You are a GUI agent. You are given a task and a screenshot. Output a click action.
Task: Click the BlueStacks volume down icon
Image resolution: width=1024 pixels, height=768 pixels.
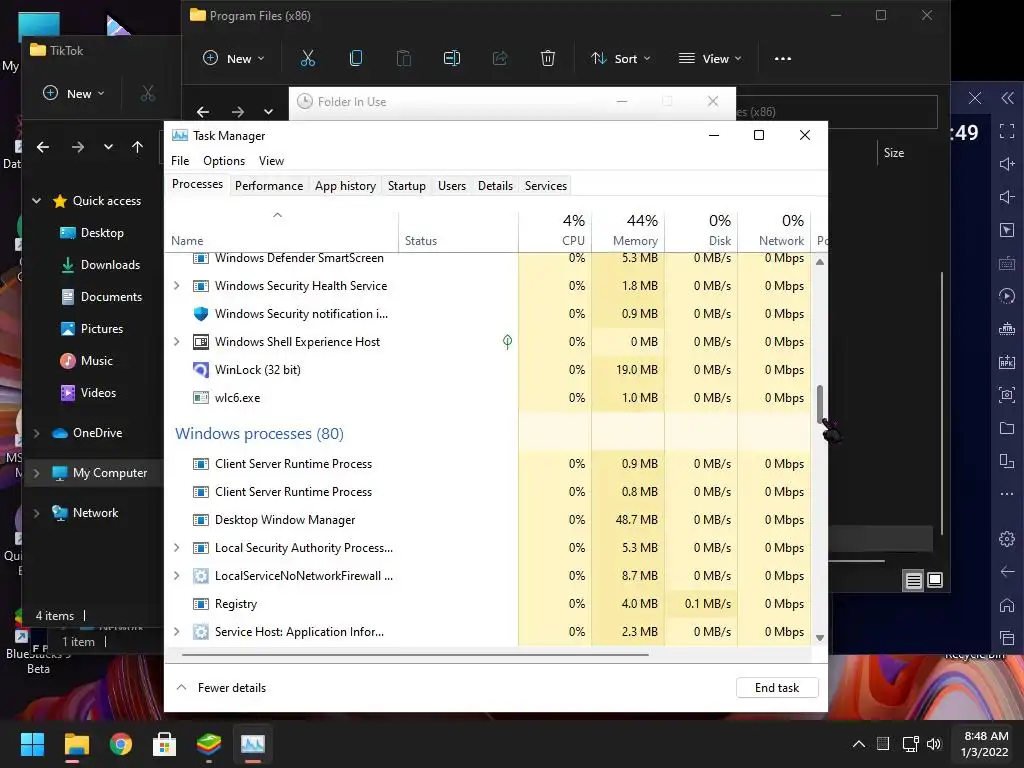1007,197
